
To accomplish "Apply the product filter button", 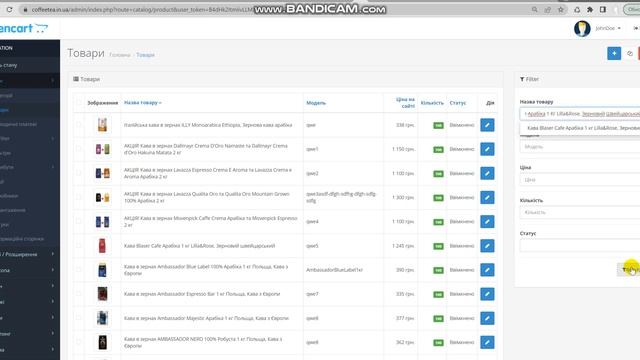I will point(629,269).
